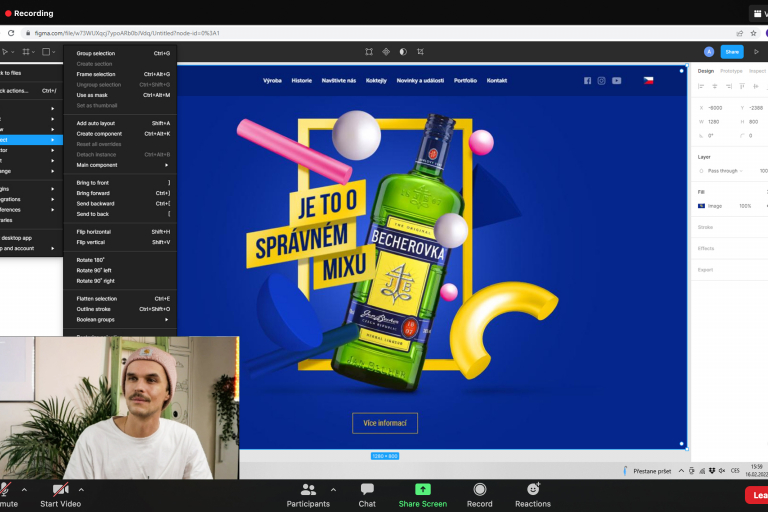
Task: Click the YouTube icon in the design
Action: [616, 81]
